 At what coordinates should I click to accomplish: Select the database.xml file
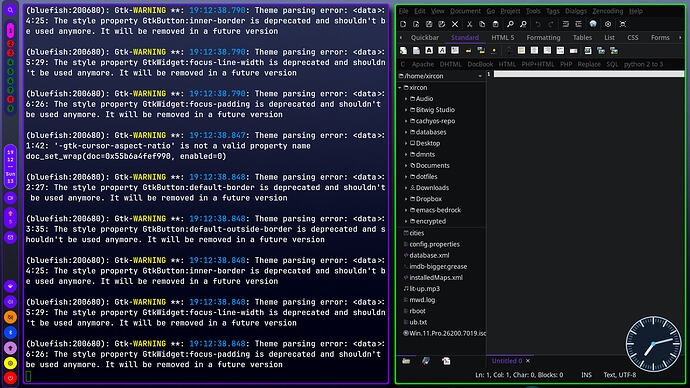429,255
